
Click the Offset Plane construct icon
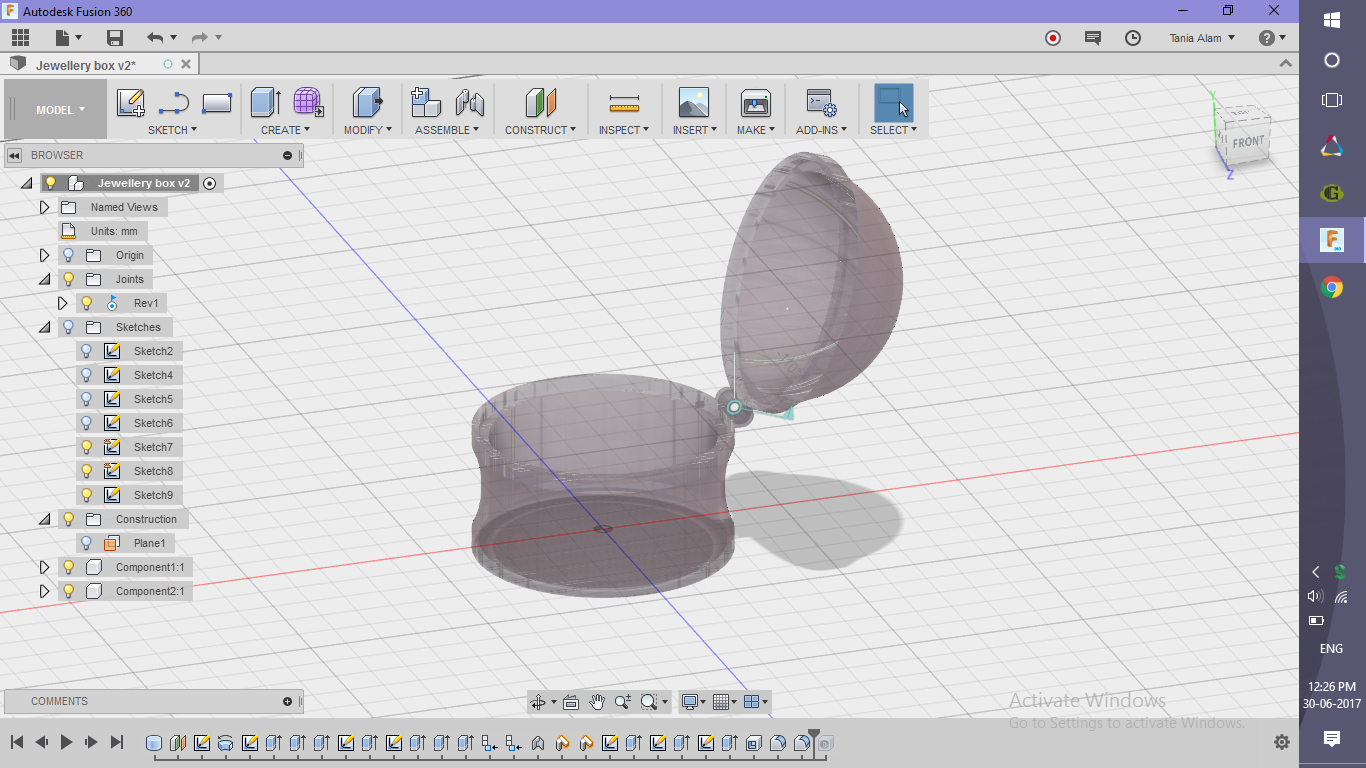[x=540, y=103]
